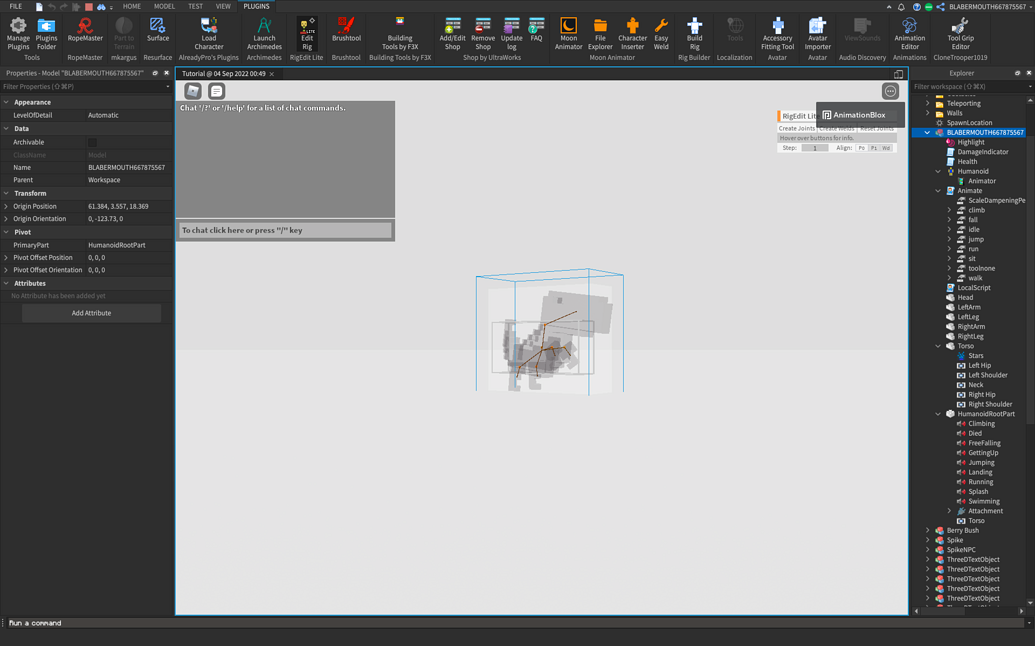Click the Add Attribute button
Viewport: 1035px width, 646px height.
pos(91,312)
